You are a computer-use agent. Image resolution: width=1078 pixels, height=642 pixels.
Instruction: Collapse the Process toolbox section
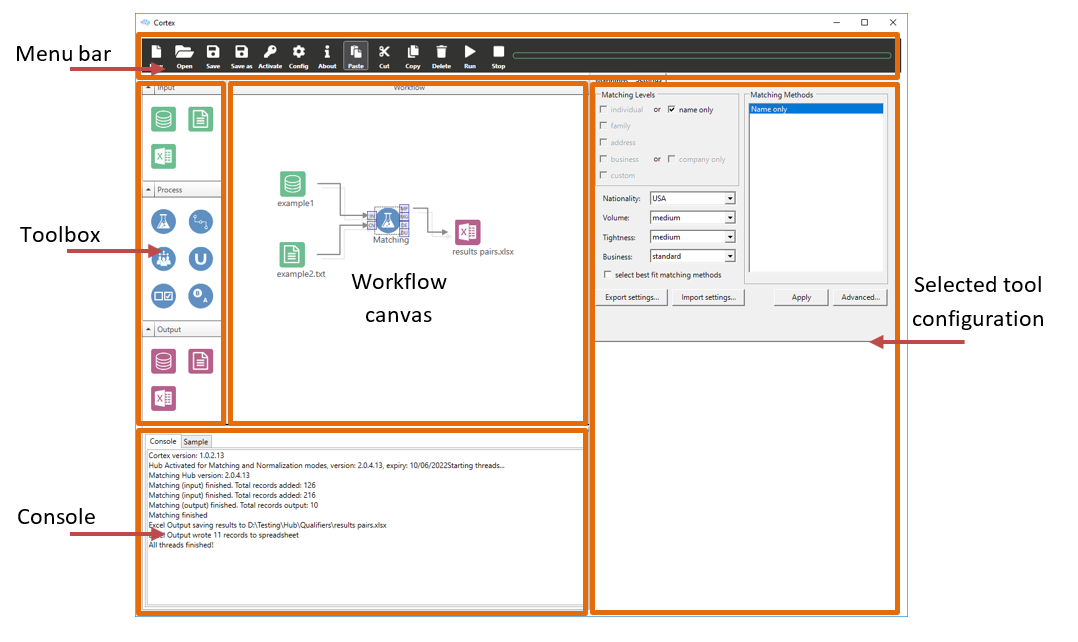click(148, 190)
